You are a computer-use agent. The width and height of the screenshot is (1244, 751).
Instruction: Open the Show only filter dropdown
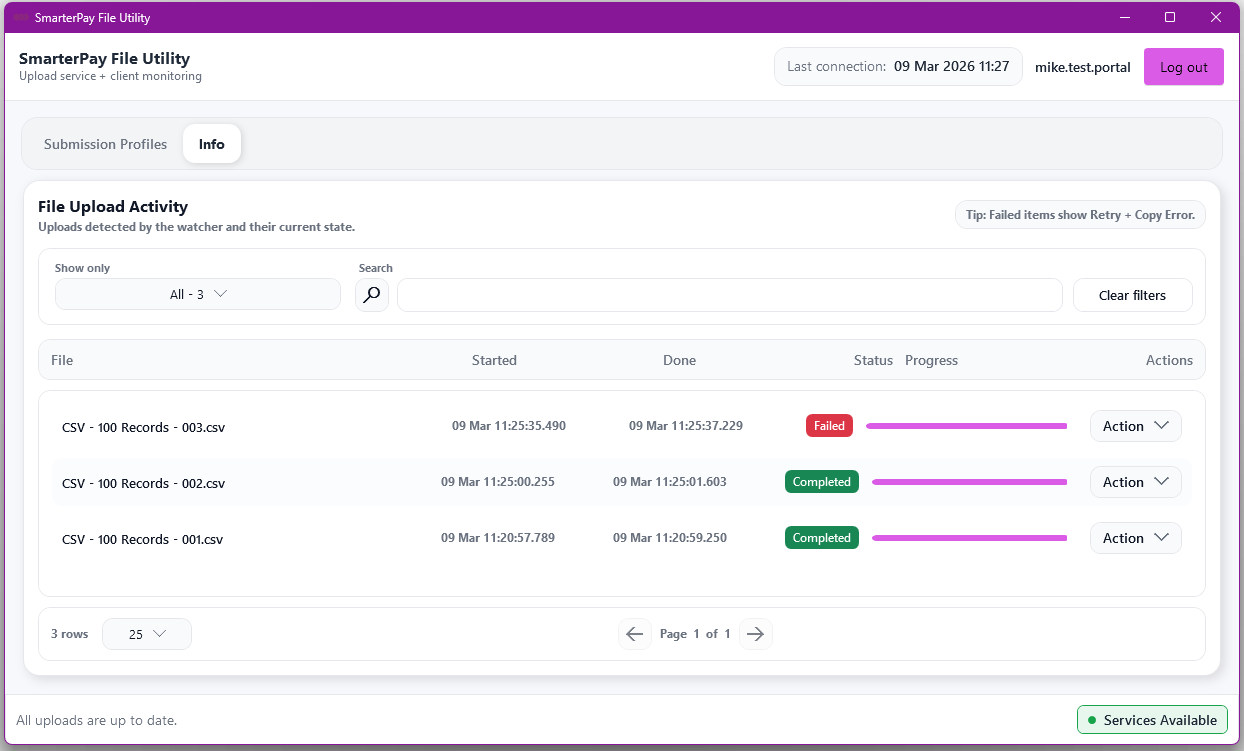pyautogui.click(x=198, y=295)
